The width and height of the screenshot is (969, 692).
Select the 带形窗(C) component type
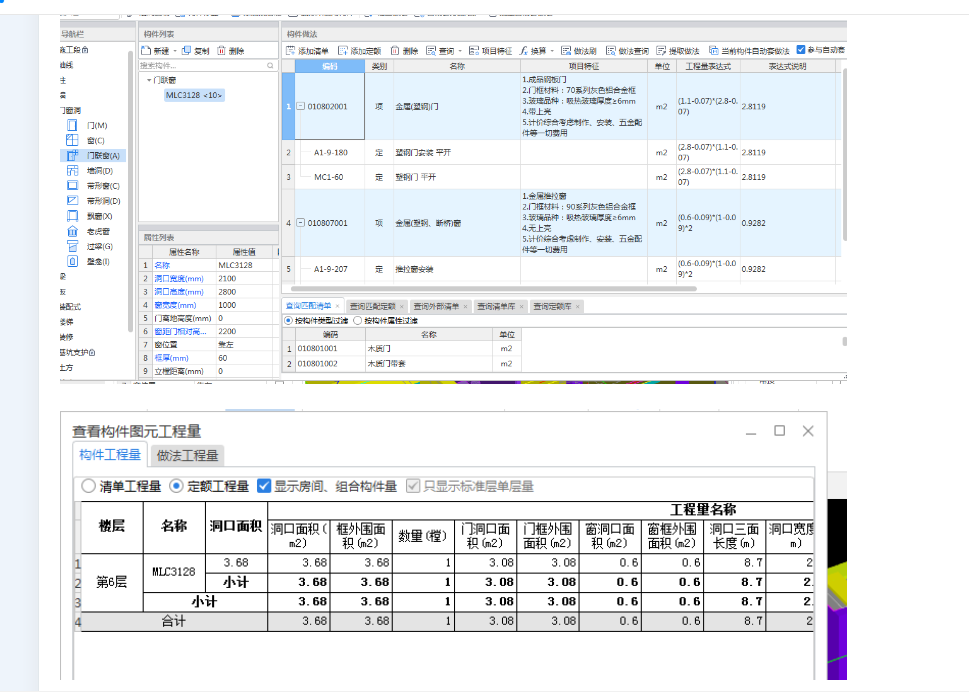point(93,186)
